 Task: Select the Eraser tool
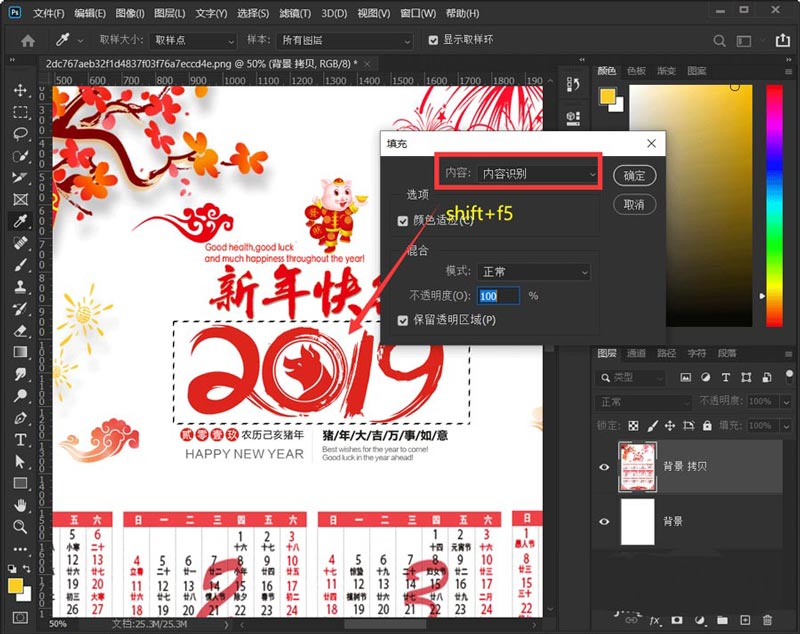click(20, 331)
